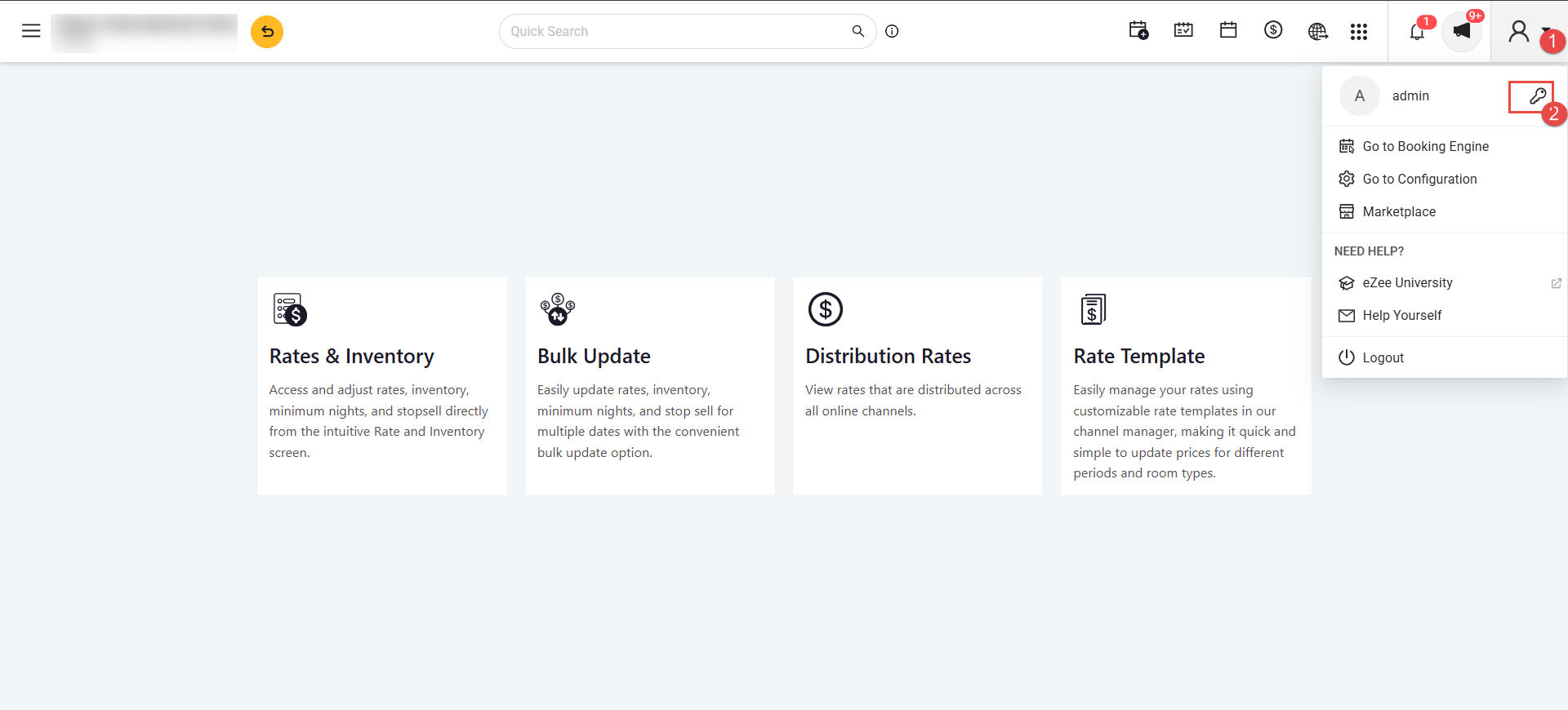Image resolution: width=1568 pixels, height=710 pixels.
Task: Click the Bulk Update coins icon
Action: coord(558,309)
